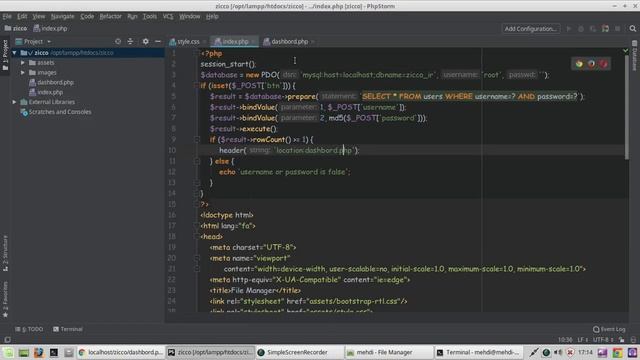The height and width of the screenshot is (360, 640).
Task: Click the Debug bug icon in toolbar
Action: coord(581,29)
